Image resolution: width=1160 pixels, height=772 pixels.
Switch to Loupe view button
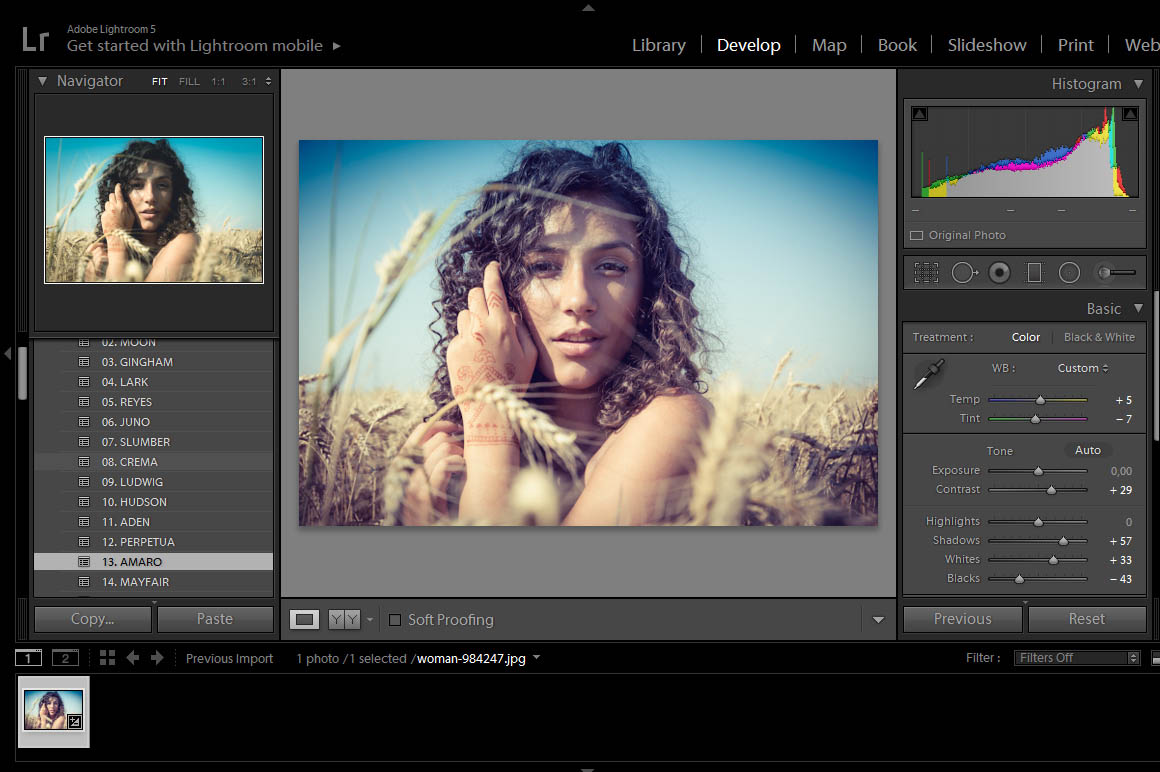click(305, 620)
